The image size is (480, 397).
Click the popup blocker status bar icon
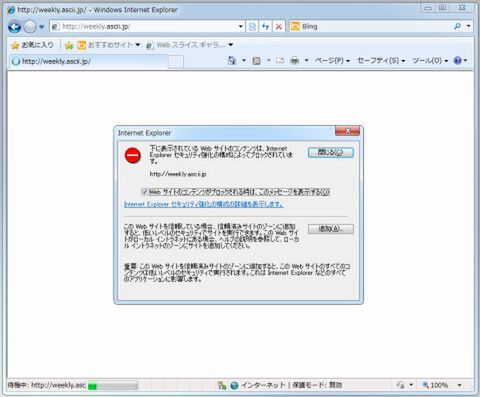pyautogui.click(x=222, y=386)
